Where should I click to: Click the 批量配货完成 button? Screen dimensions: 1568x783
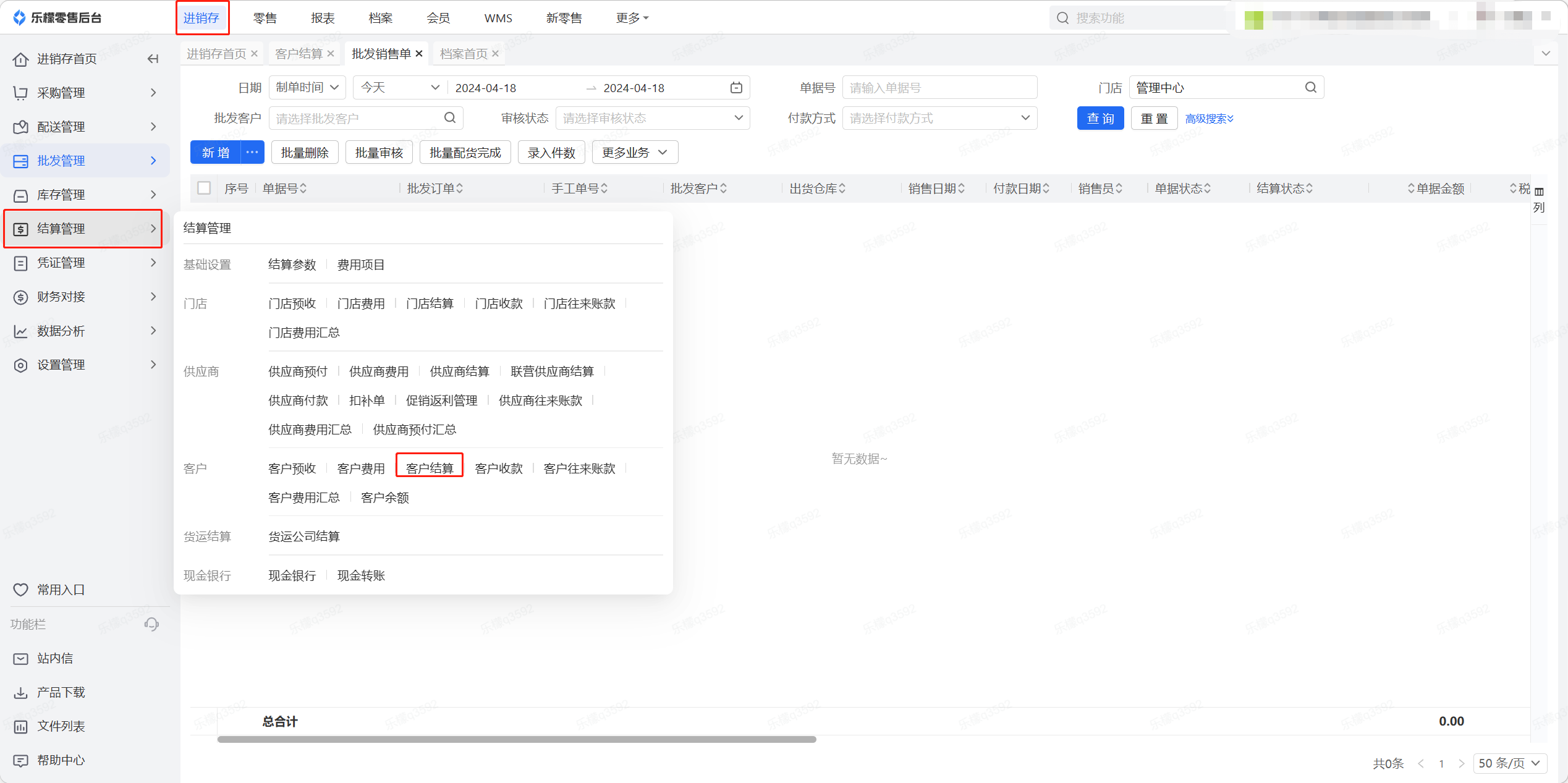click(465, 153)
